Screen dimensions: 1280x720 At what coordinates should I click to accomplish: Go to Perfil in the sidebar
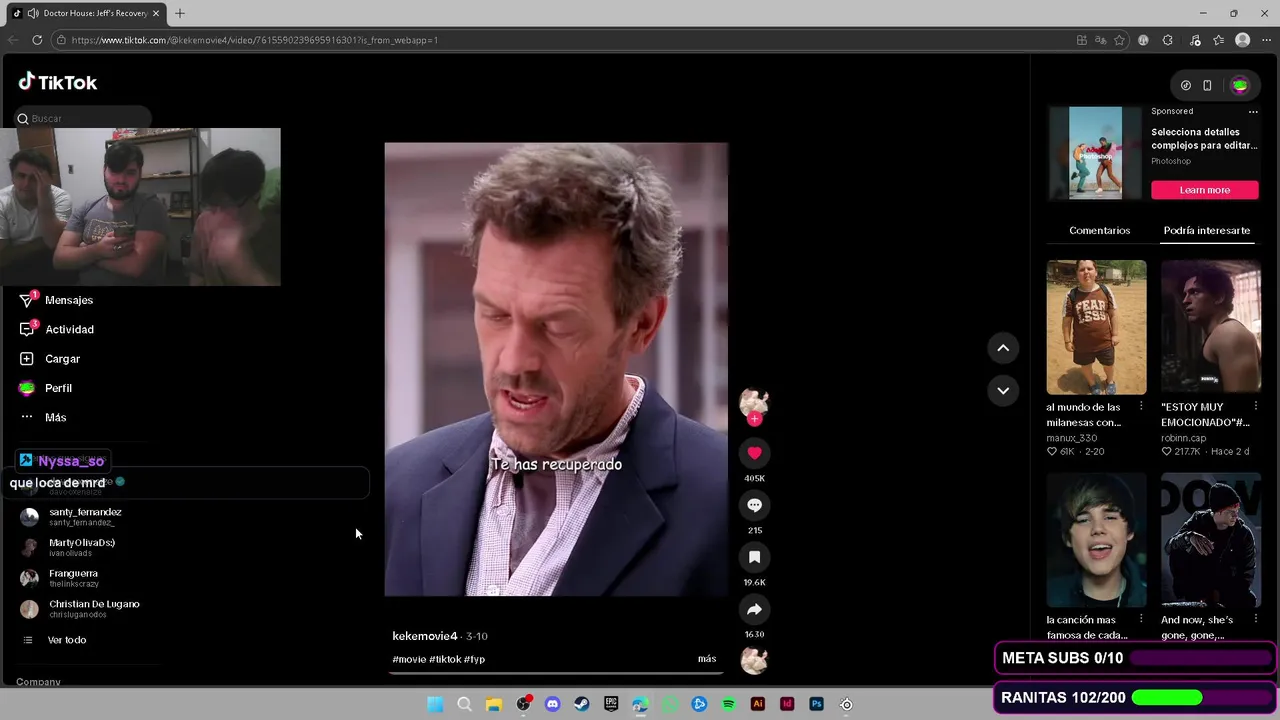pos(46,388)
